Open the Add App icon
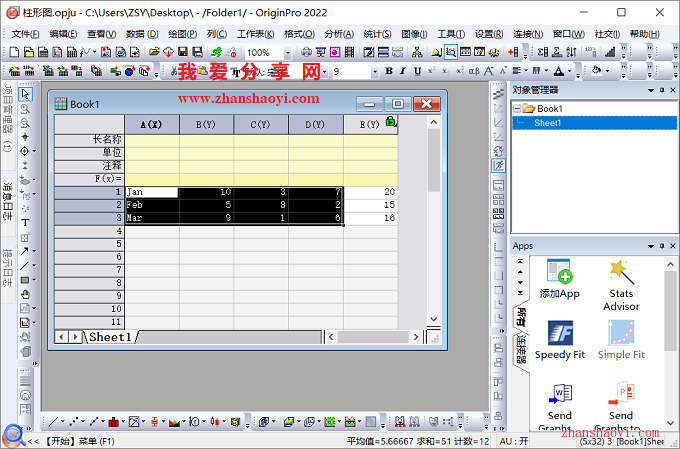Image resolution: width=680 pixels, height=449 pixels. tap(559, 279)
